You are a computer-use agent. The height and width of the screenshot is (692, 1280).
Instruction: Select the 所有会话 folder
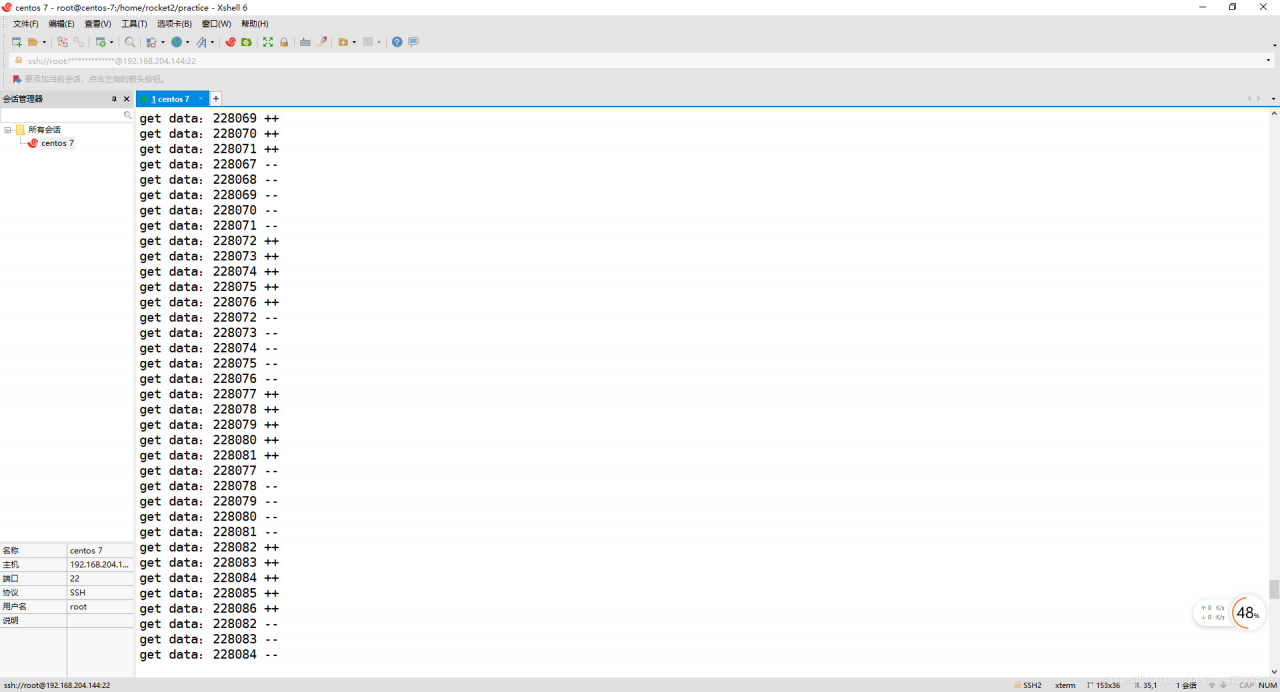click(x=44, y=129)
